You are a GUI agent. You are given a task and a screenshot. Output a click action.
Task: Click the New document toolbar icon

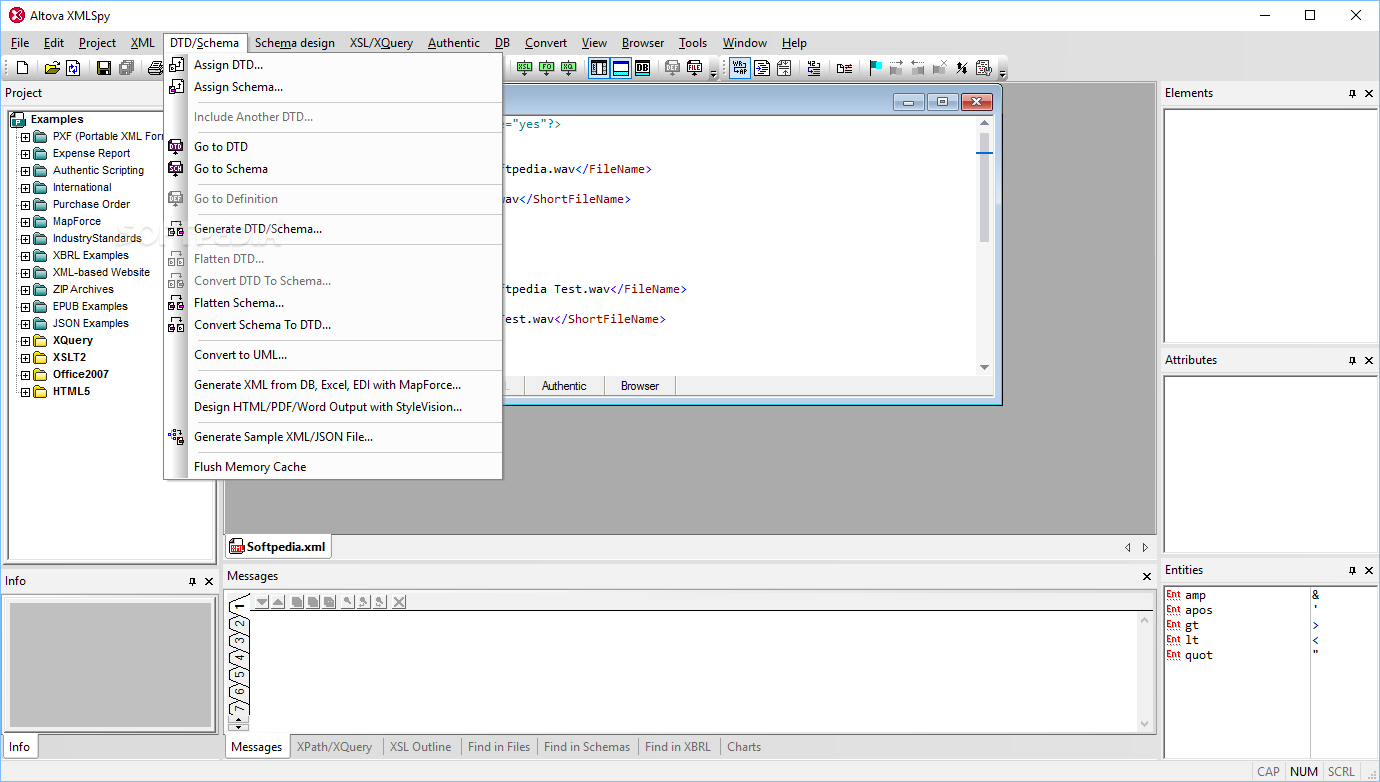(x=22, y=68)
